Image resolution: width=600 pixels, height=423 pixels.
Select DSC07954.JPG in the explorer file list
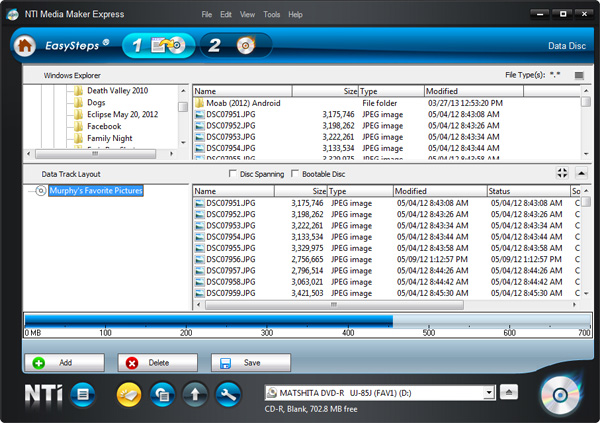pos(231,148)
